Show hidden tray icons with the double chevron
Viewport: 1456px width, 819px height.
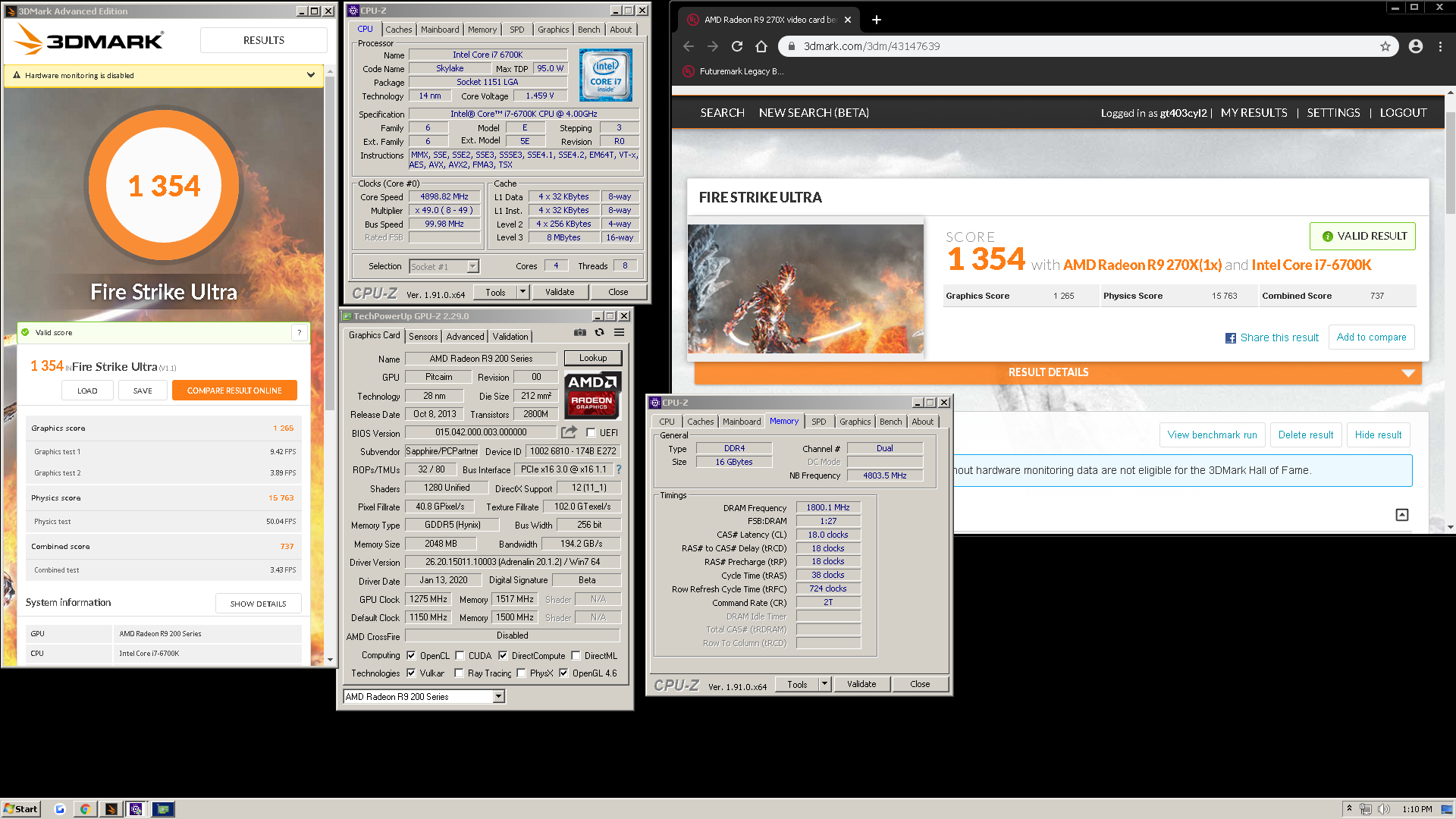pyautogui.click(x=1349, y=808)
